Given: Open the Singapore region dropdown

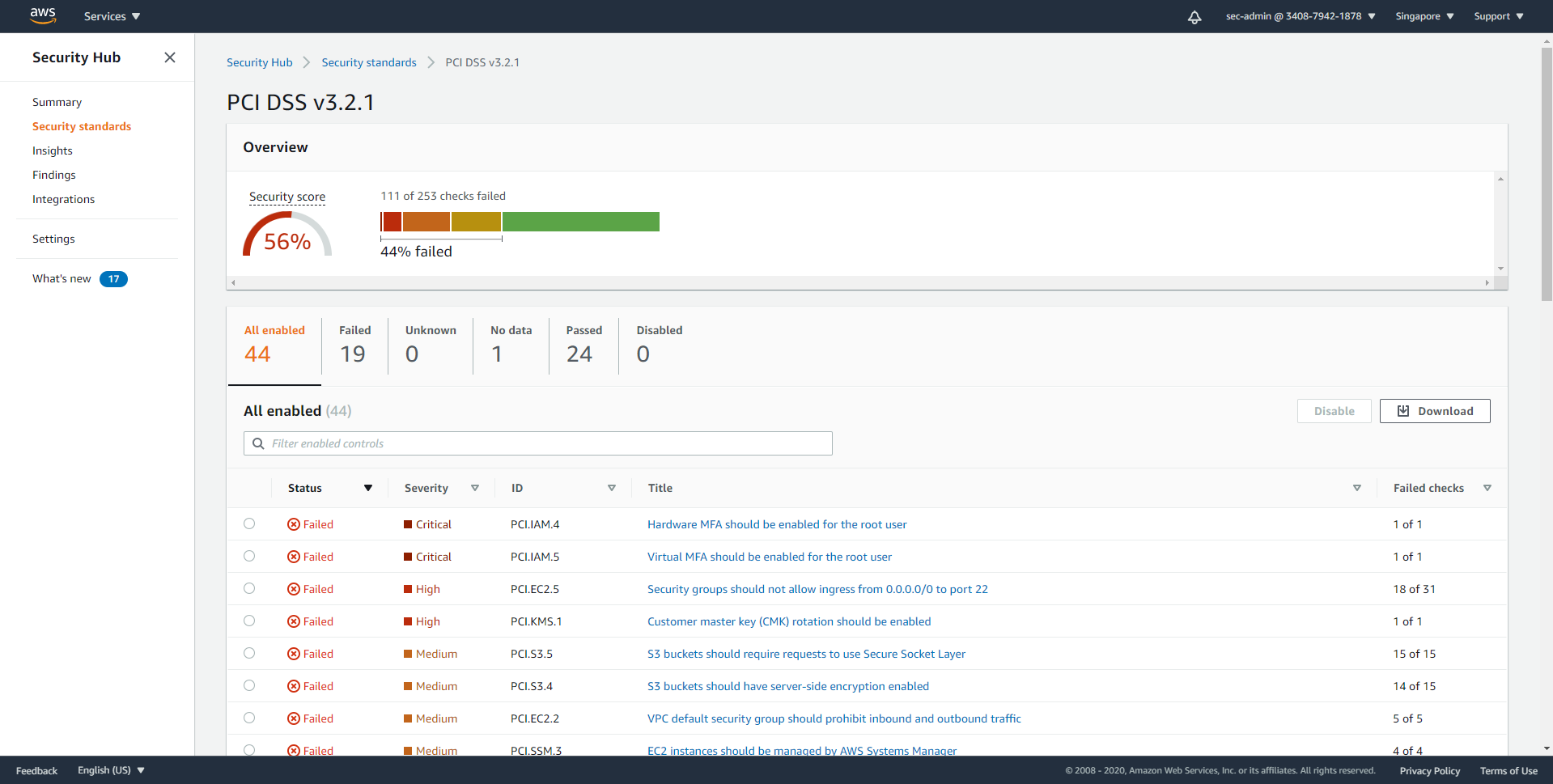Looking at the screenshot, I should click(x=1424, y=16).
